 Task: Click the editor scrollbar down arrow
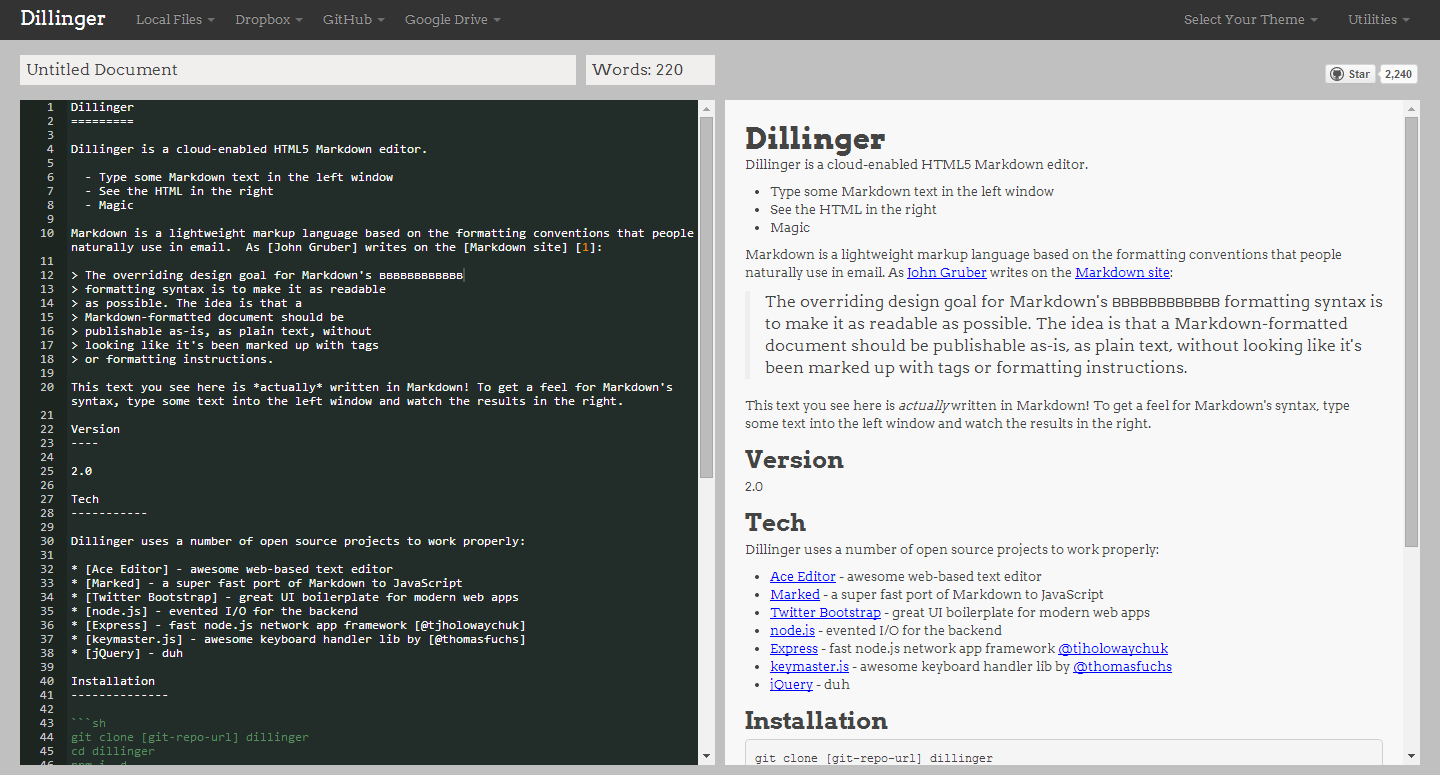[706, 756]
